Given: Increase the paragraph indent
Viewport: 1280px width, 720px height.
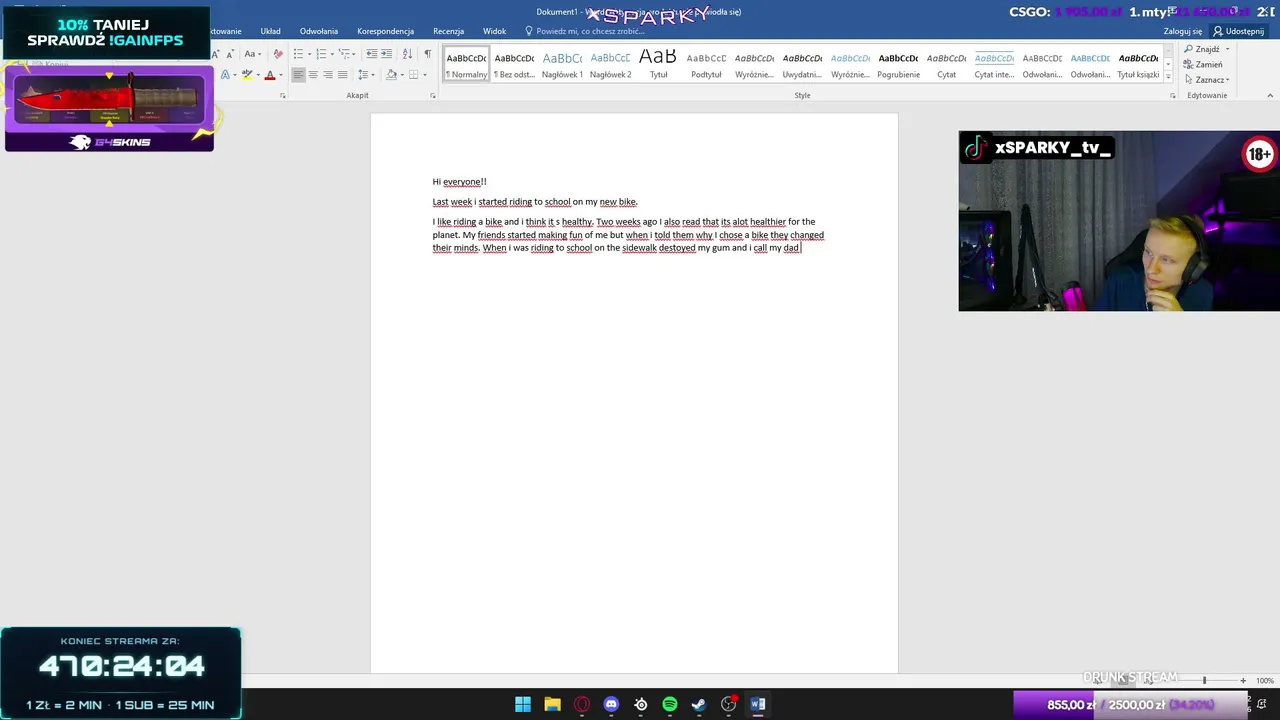Looking at the screenshot, I should coord(386,54).
